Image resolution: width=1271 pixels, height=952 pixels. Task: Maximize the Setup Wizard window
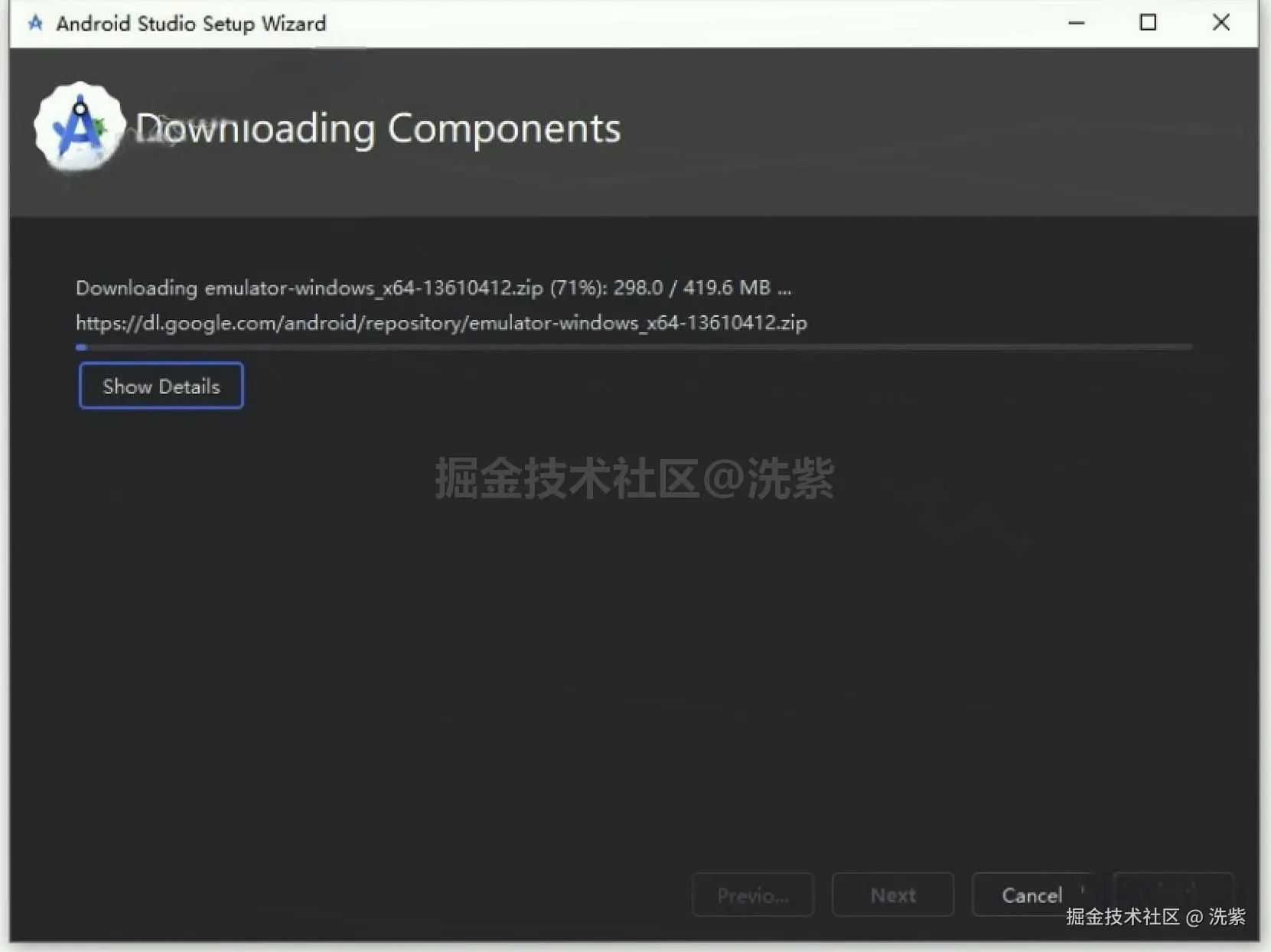click(1148, 23)
